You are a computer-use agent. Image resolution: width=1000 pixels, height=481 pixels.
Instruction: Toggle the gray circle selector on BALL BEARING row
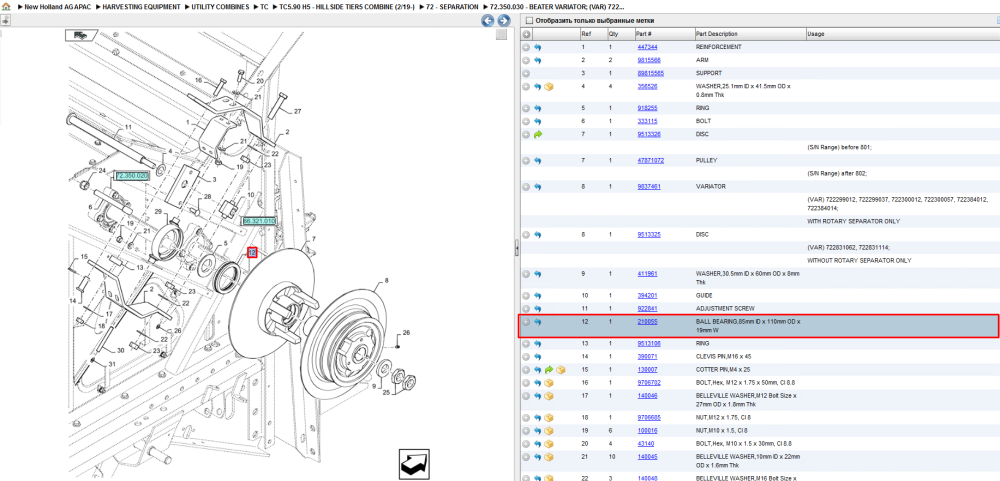(x=526, y=322)
